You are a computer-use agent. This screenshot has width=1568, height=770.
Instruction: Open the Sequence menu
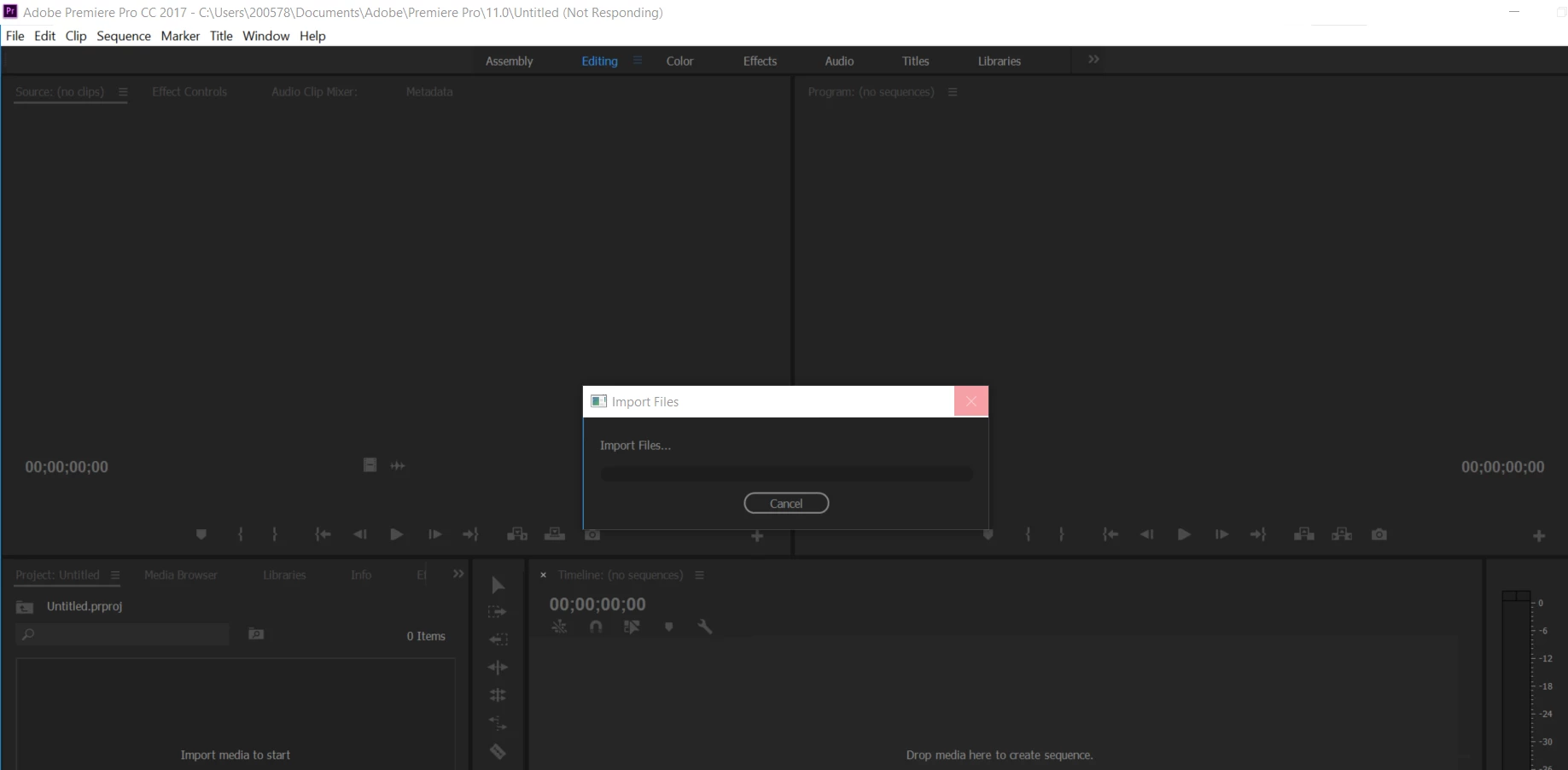click(124, 36)
